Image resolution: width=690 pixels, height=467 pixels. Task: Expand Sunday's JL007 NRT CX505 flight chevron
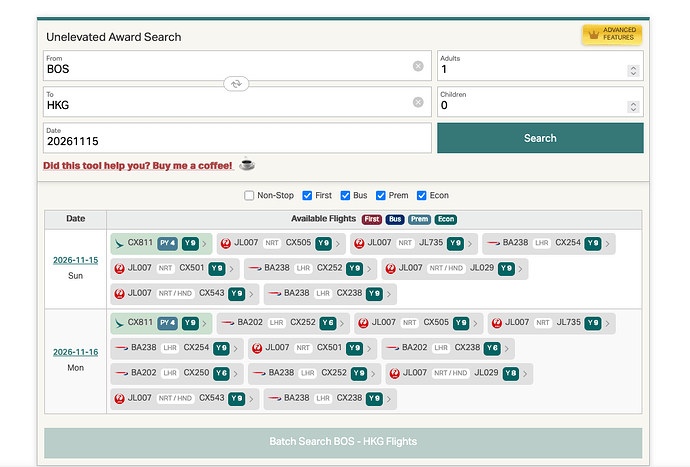point(339,243)
